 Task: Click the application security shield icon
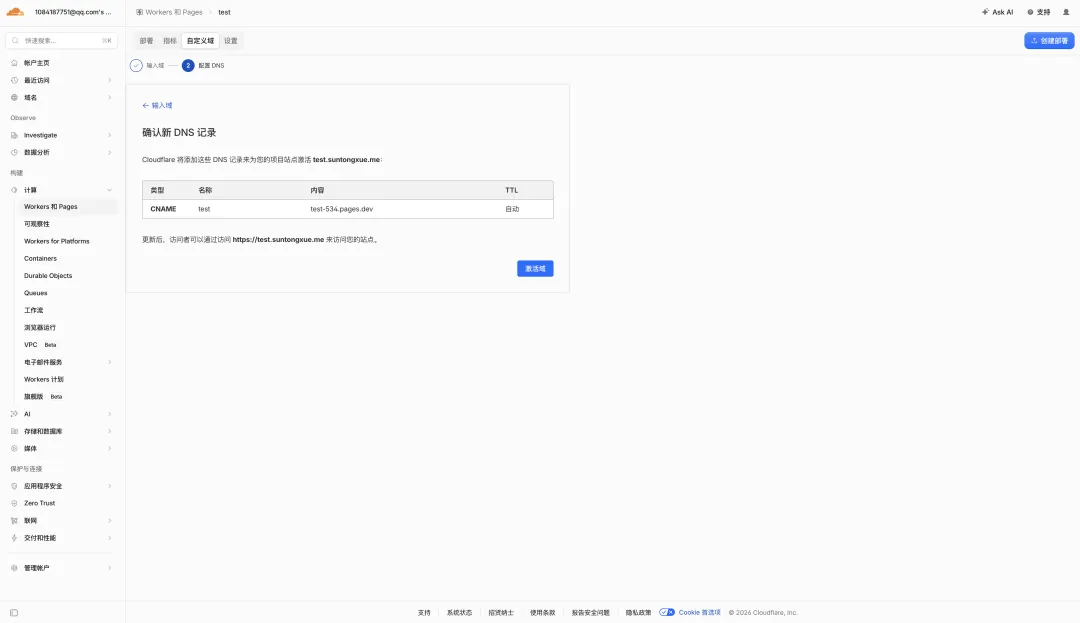[14, 486]
